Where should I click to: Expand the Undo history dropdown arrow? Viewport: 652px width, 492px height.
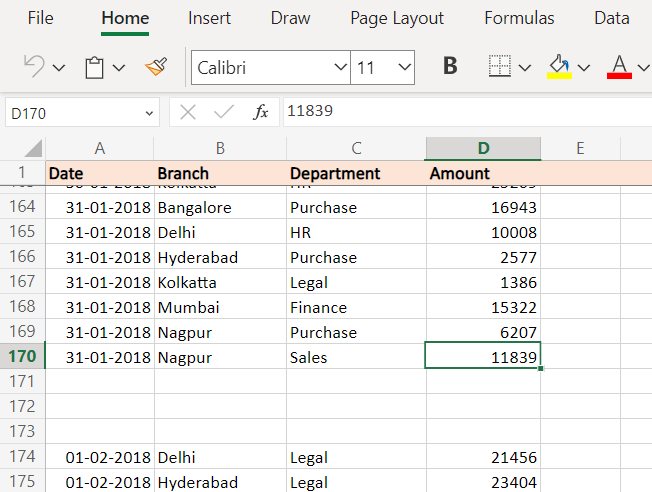pos(59,68)
